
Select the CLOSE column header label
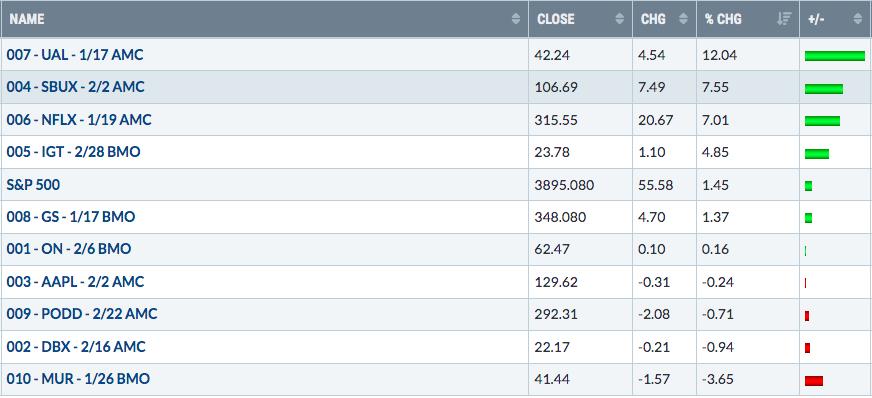coord(556,19)
